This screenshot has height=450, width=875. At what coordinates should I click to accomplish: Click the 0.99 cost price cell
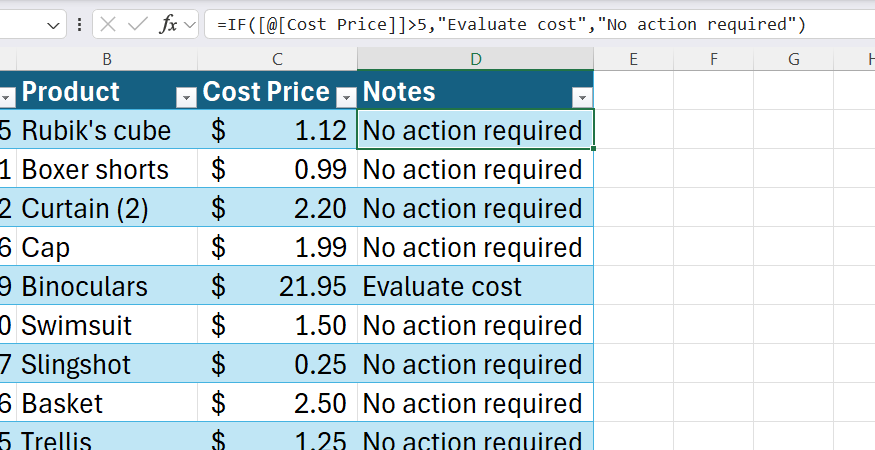point(277,169)
